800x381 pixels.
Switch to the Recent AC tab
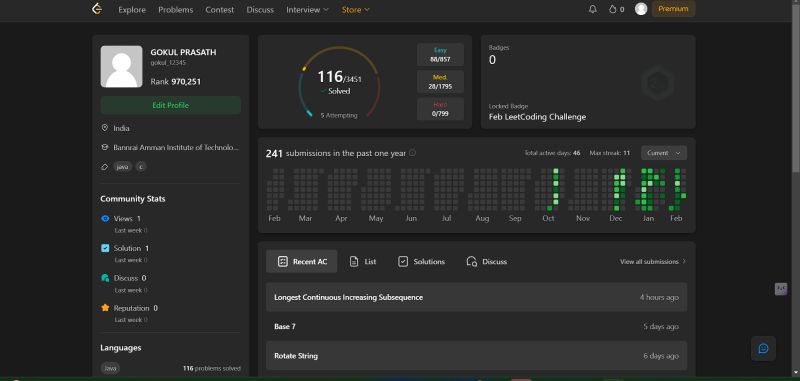click(x=302, y=261)
